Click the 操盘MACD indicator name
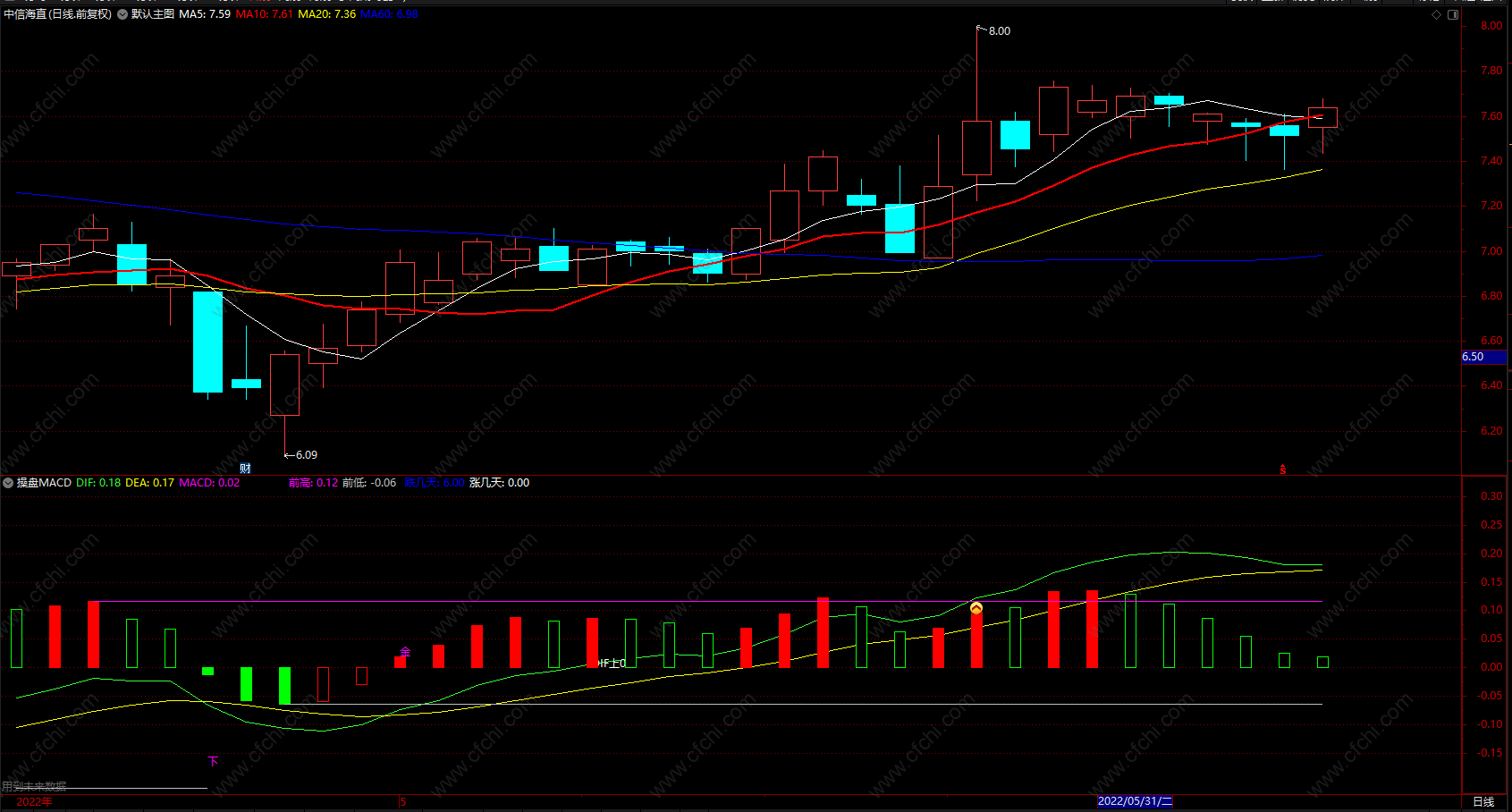1512x812 pixels. point(44,483)
